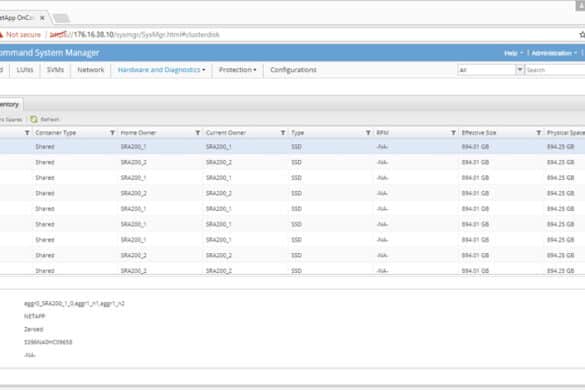
Task: Go to the SVMs tab
Action: pos(55,70)
